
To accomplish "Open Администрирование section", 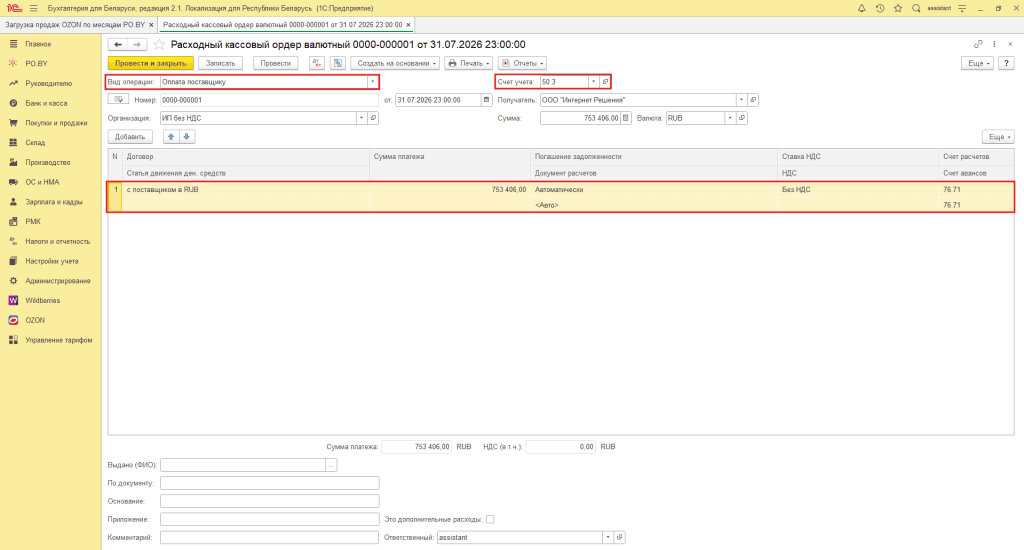I will [x=57, y=281].
